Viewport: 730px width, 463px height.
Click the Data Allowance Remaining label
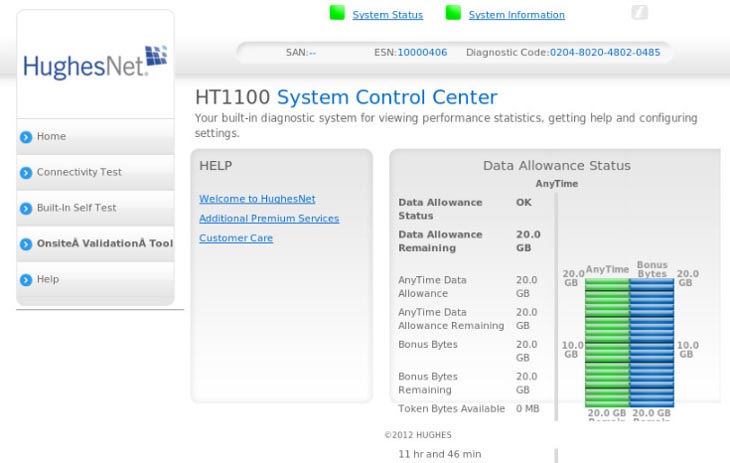pyautogui.click(x=440, y=241)
